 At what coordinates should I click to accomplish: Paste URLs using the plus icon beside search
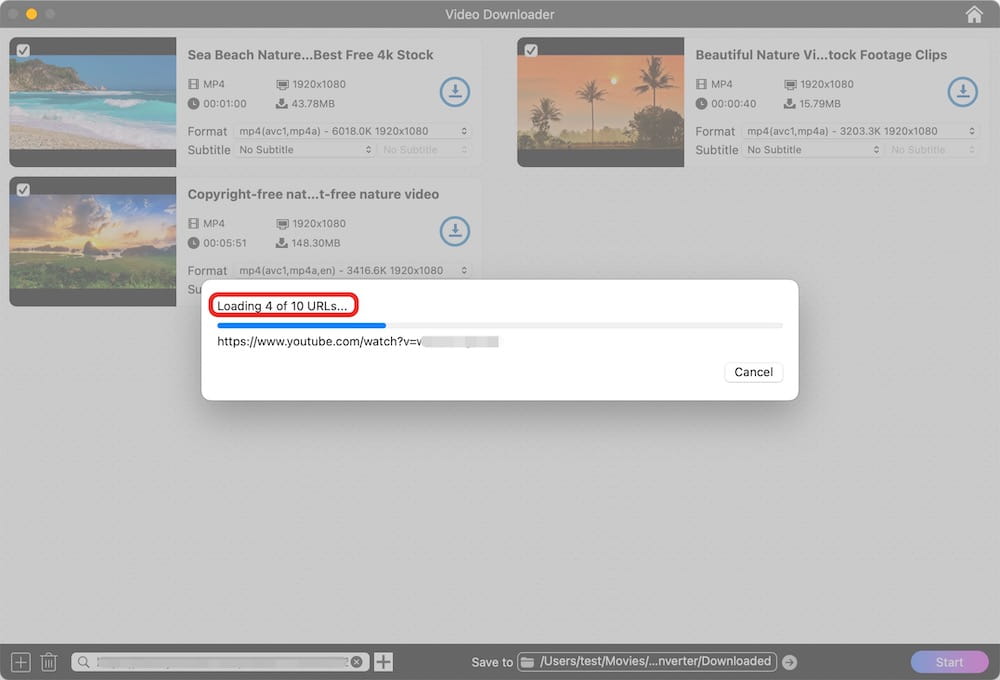383,661
